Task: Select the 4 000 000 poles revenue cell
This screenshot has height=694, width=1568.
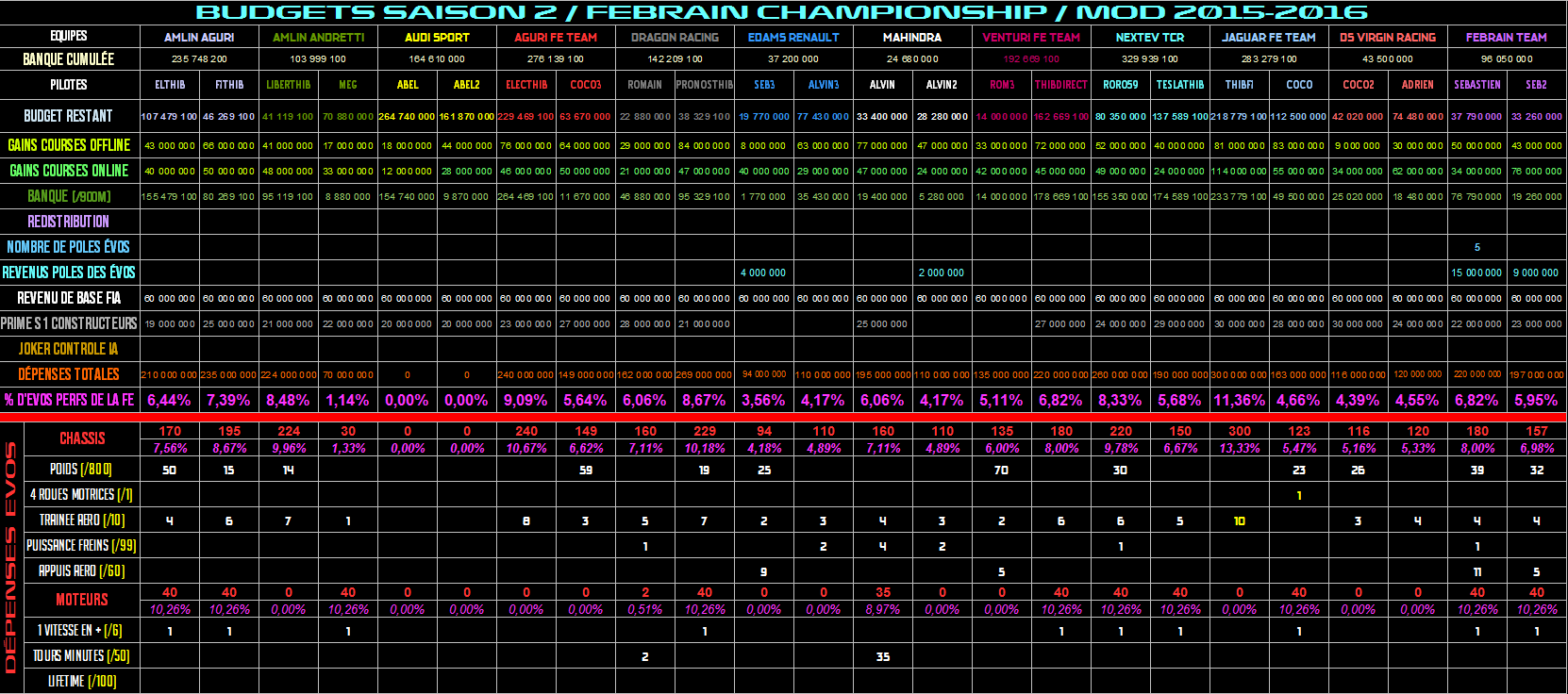Action: tap(763, 273)
